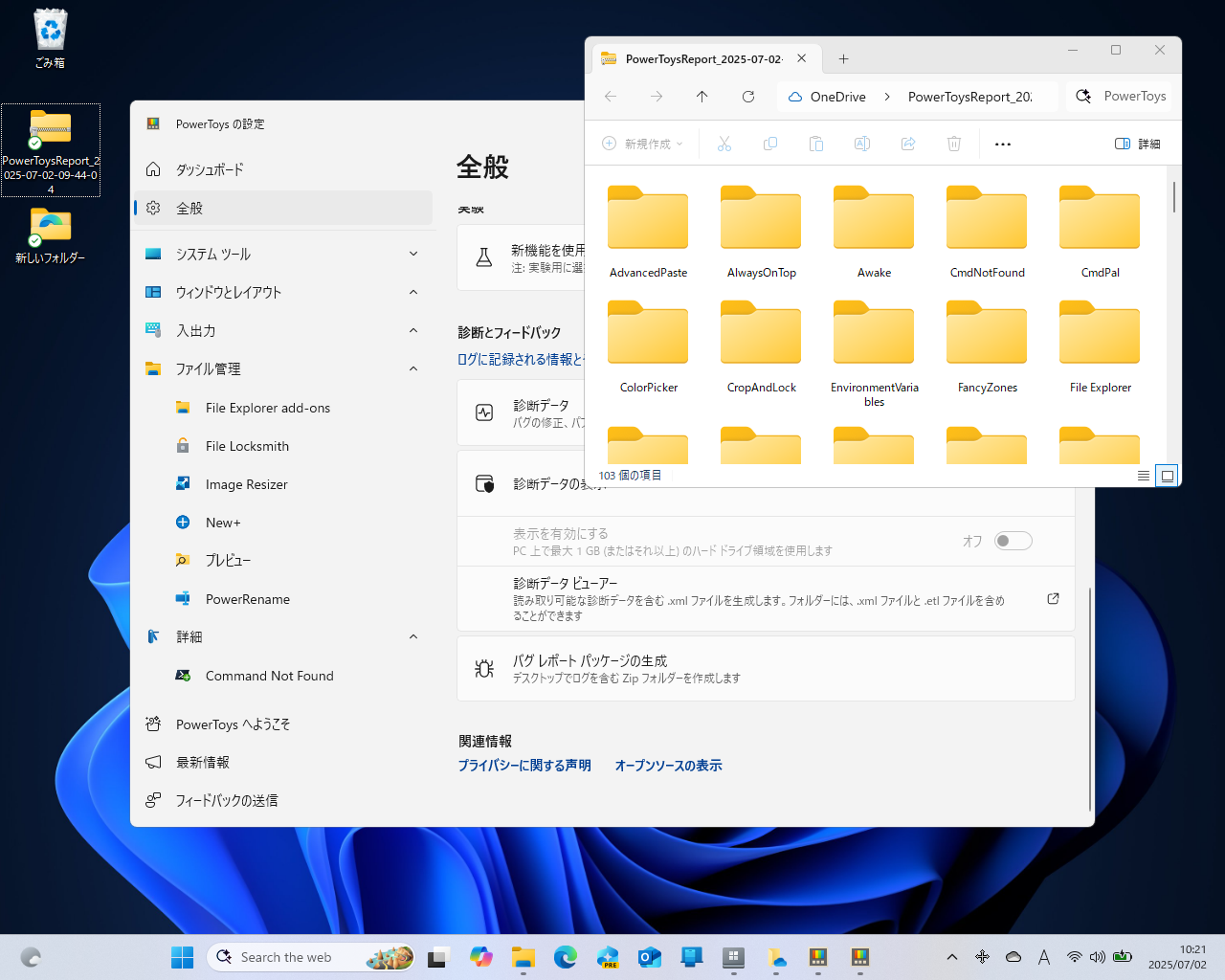The width and height of the screenshot is (1225, 980).
Task: Click the Share icon in Explorer toolbar
Action: [907, 143]
